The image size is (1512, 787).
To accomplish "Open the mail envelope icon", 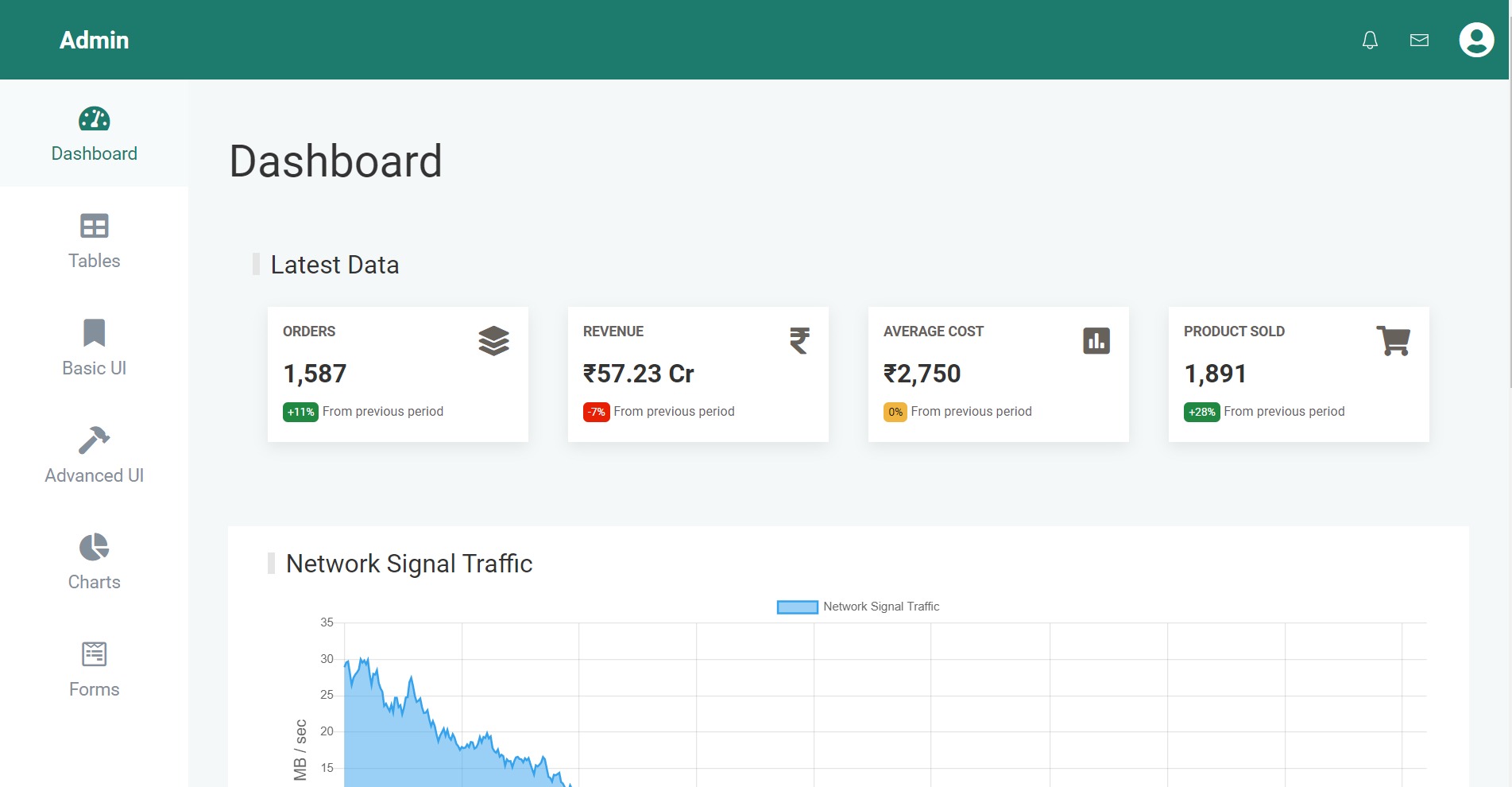I will coord(1419,40).
